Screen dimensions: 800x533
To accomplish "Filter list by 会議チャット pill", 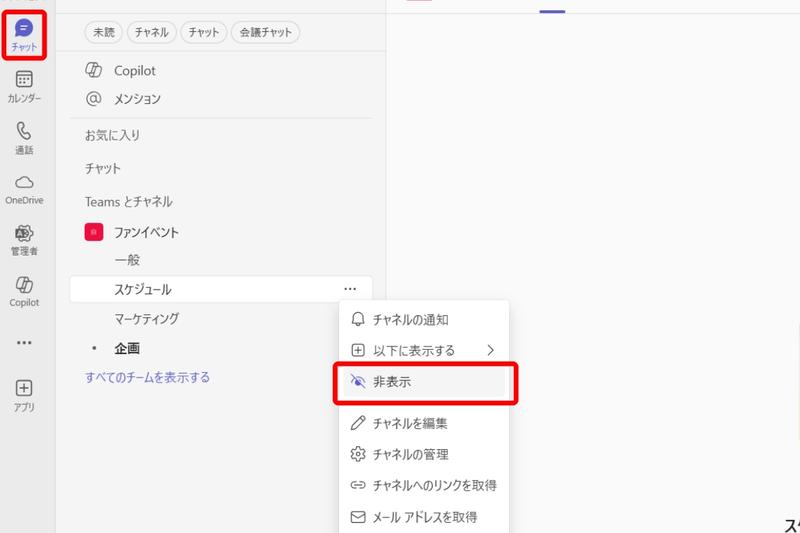I will pyautogui.click(x=265, y=32).
